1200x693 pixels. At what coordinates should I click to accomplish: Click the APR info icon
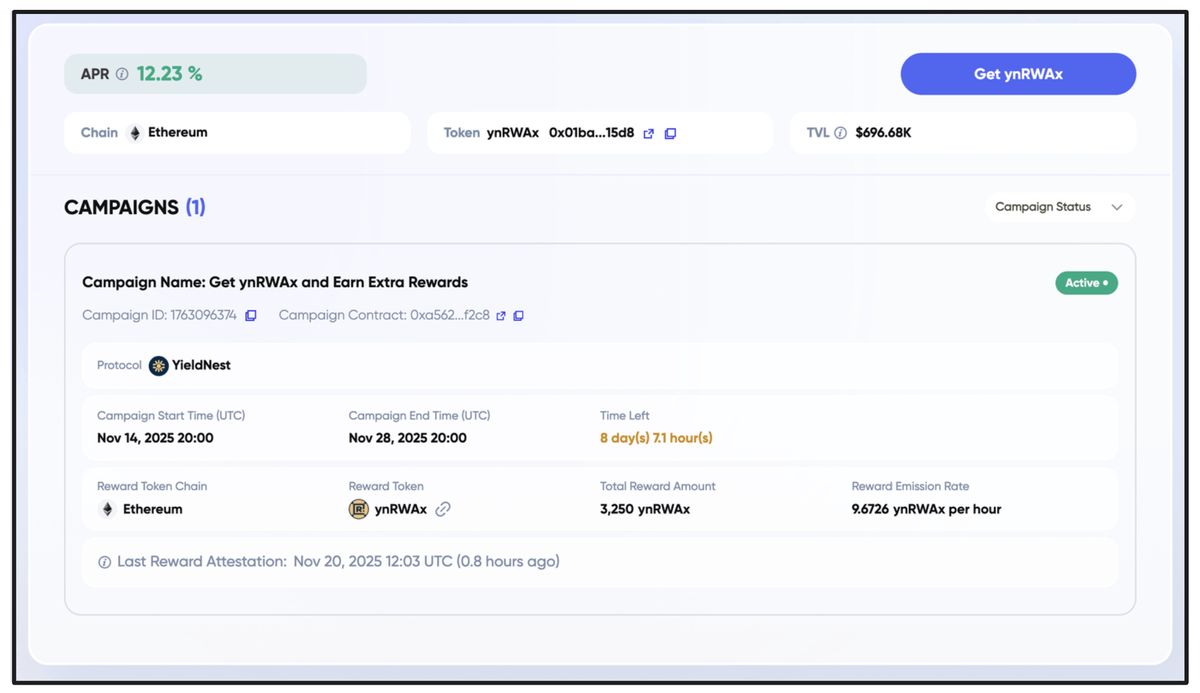click(121, 73)
